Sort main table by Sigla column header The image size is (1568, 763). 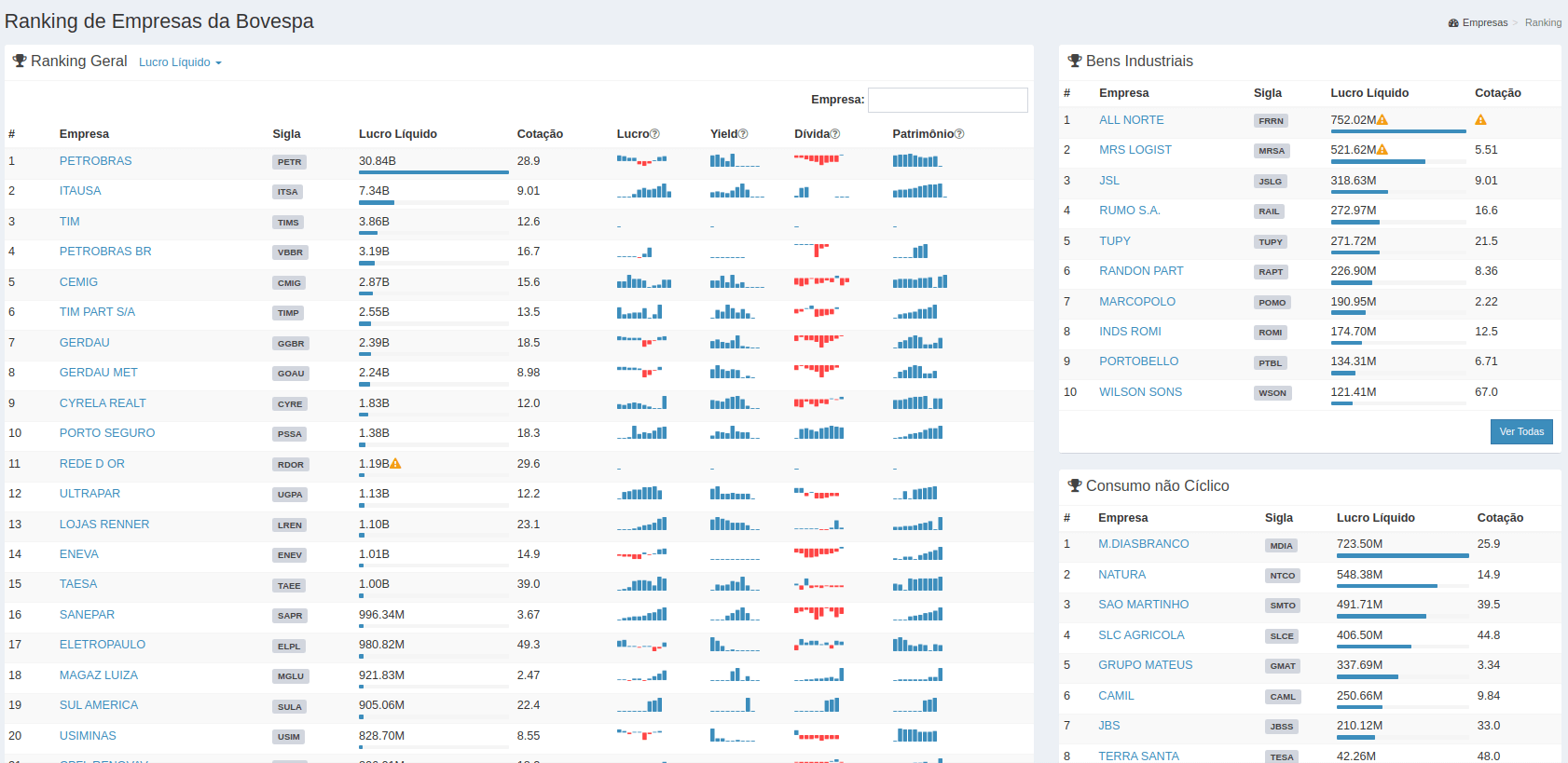286,134
